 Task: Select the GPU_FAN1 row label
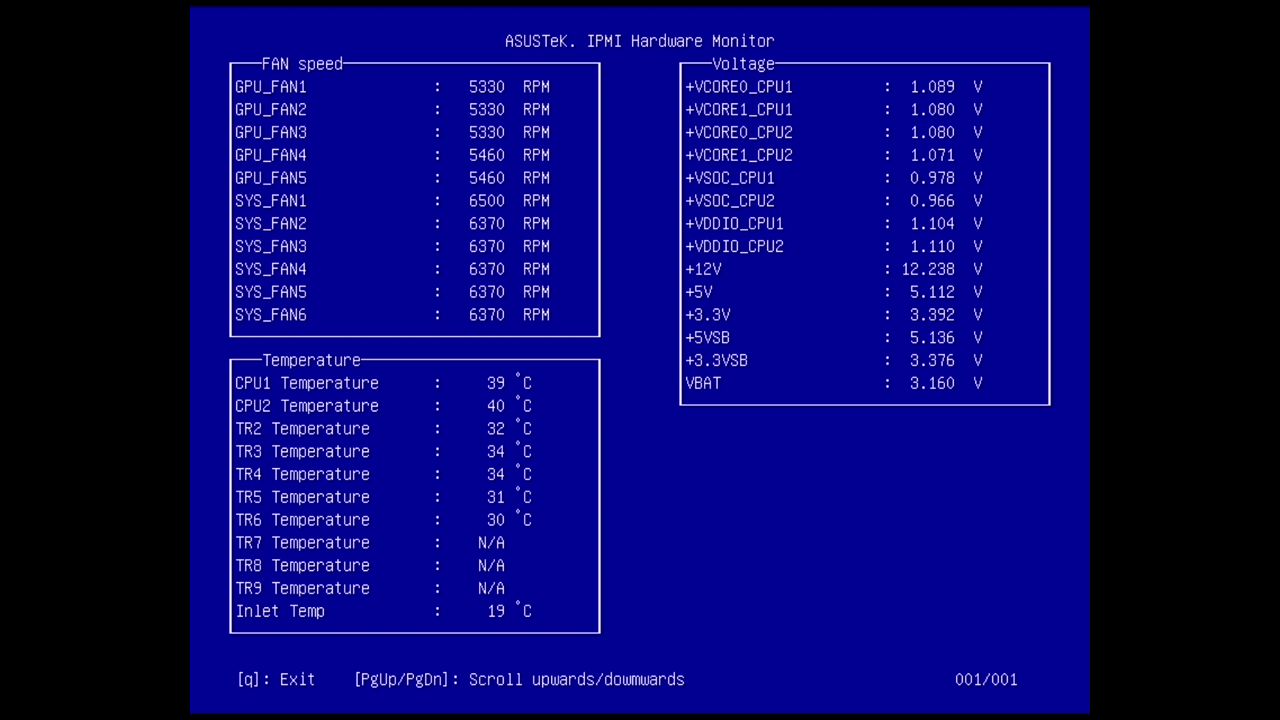pyautogui.click(x=271, y=87)
